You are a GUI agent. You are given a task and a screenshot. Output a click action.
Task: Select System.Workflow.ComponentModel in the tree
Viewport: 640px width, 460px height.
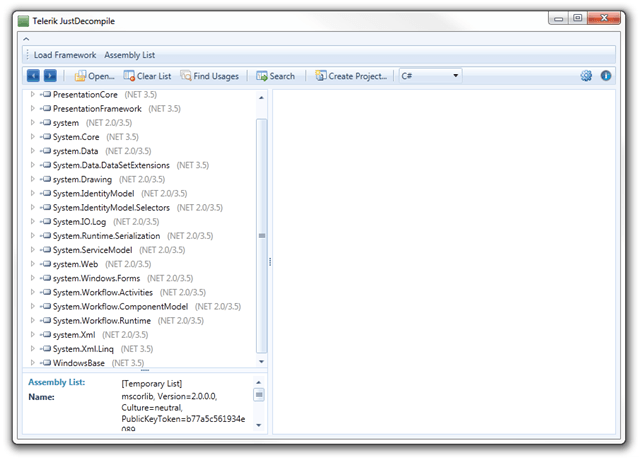coord(121,307)
